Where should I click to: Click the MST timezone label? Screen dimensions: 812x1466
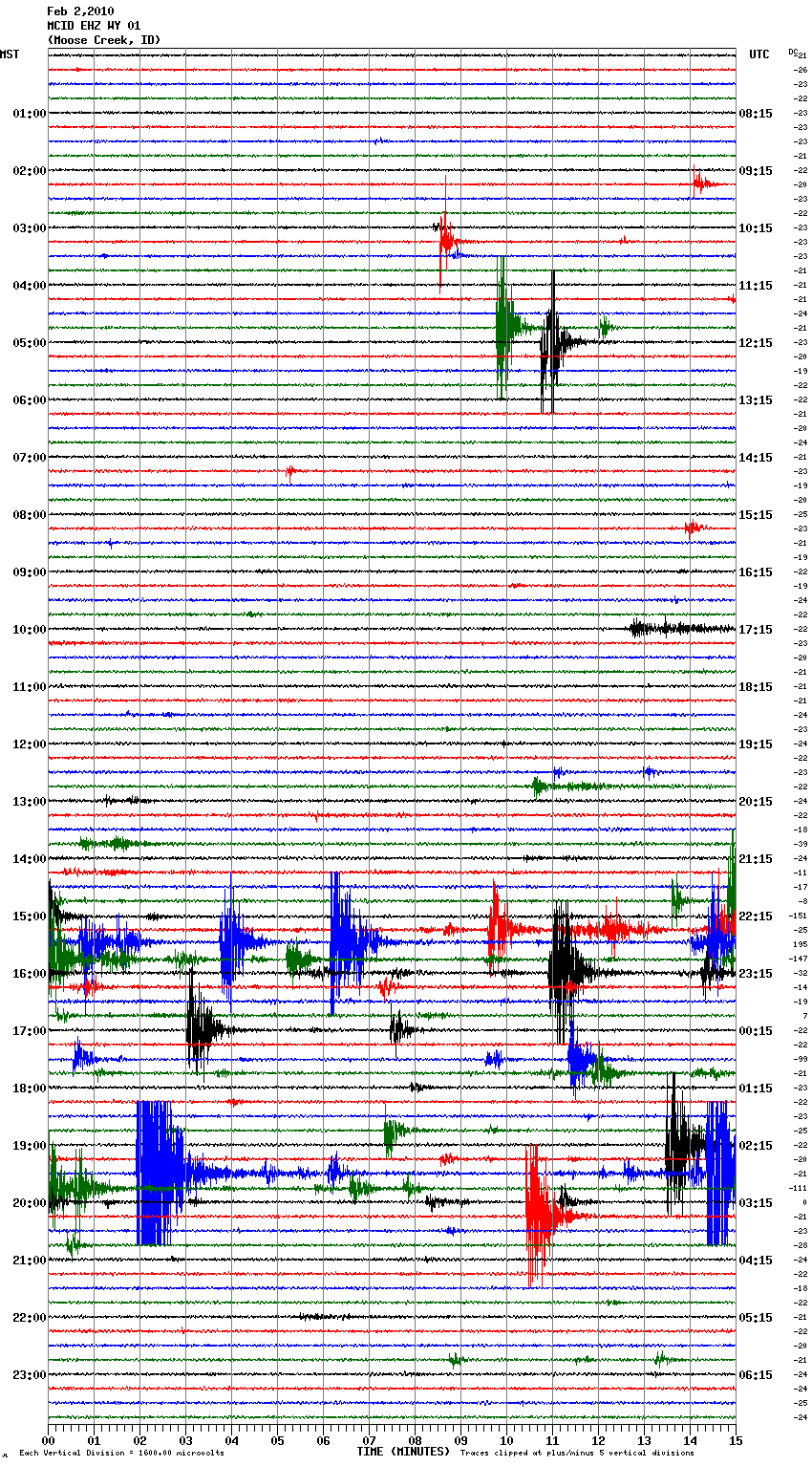(10, 54)
